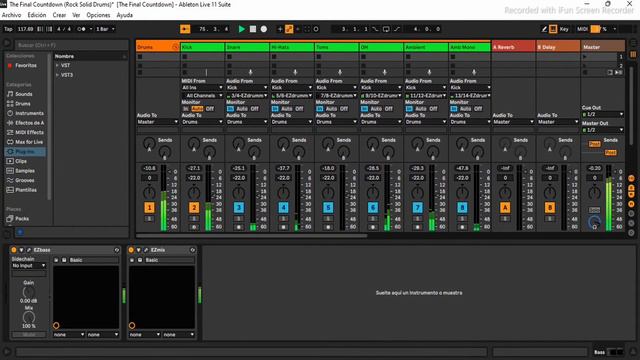Open Ayuda menu
Viewport: 640px width, 360px height.
click(124, 15)
